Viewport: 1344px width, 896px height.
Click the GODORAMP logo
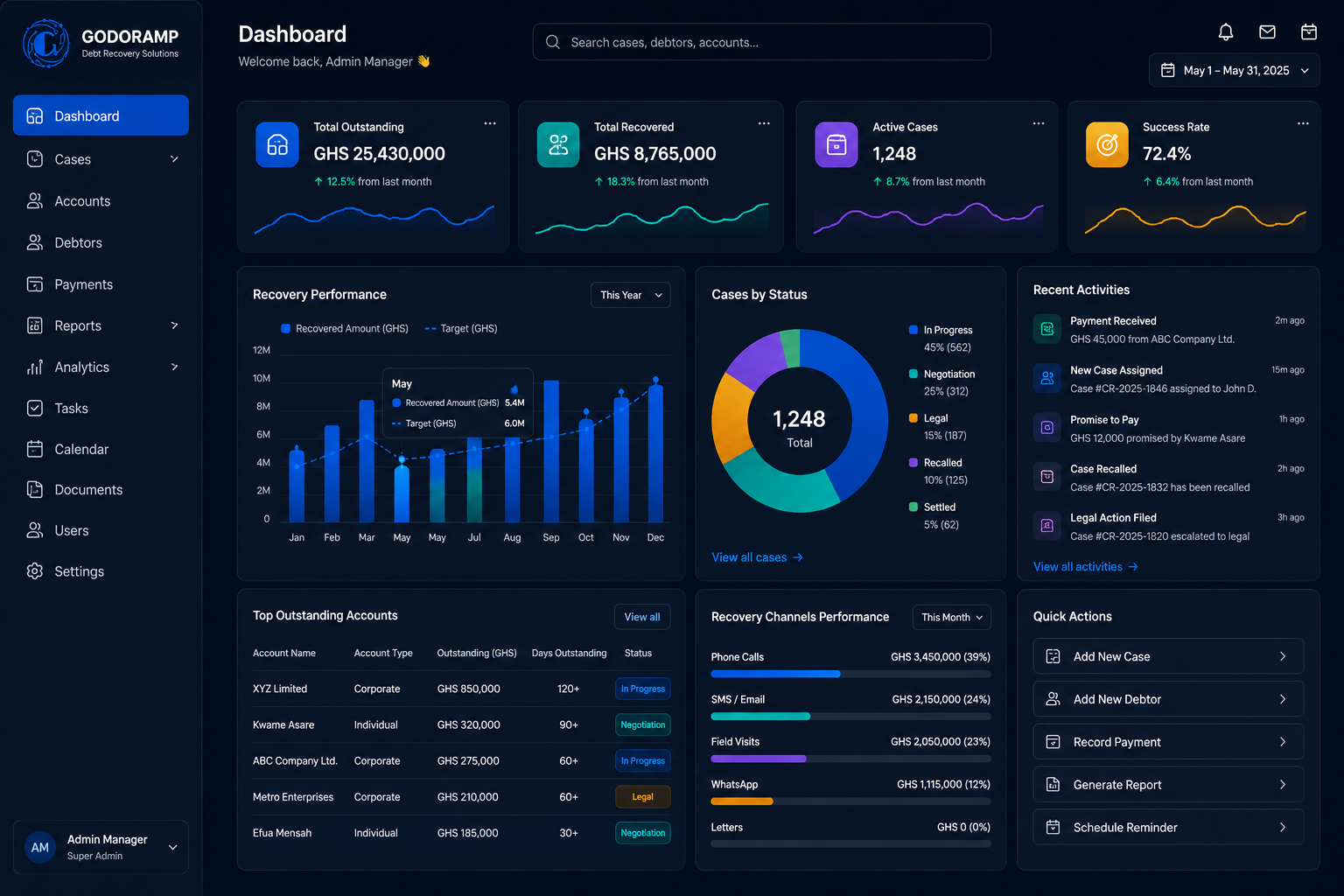pyautogui.click(x=46, y=44)
